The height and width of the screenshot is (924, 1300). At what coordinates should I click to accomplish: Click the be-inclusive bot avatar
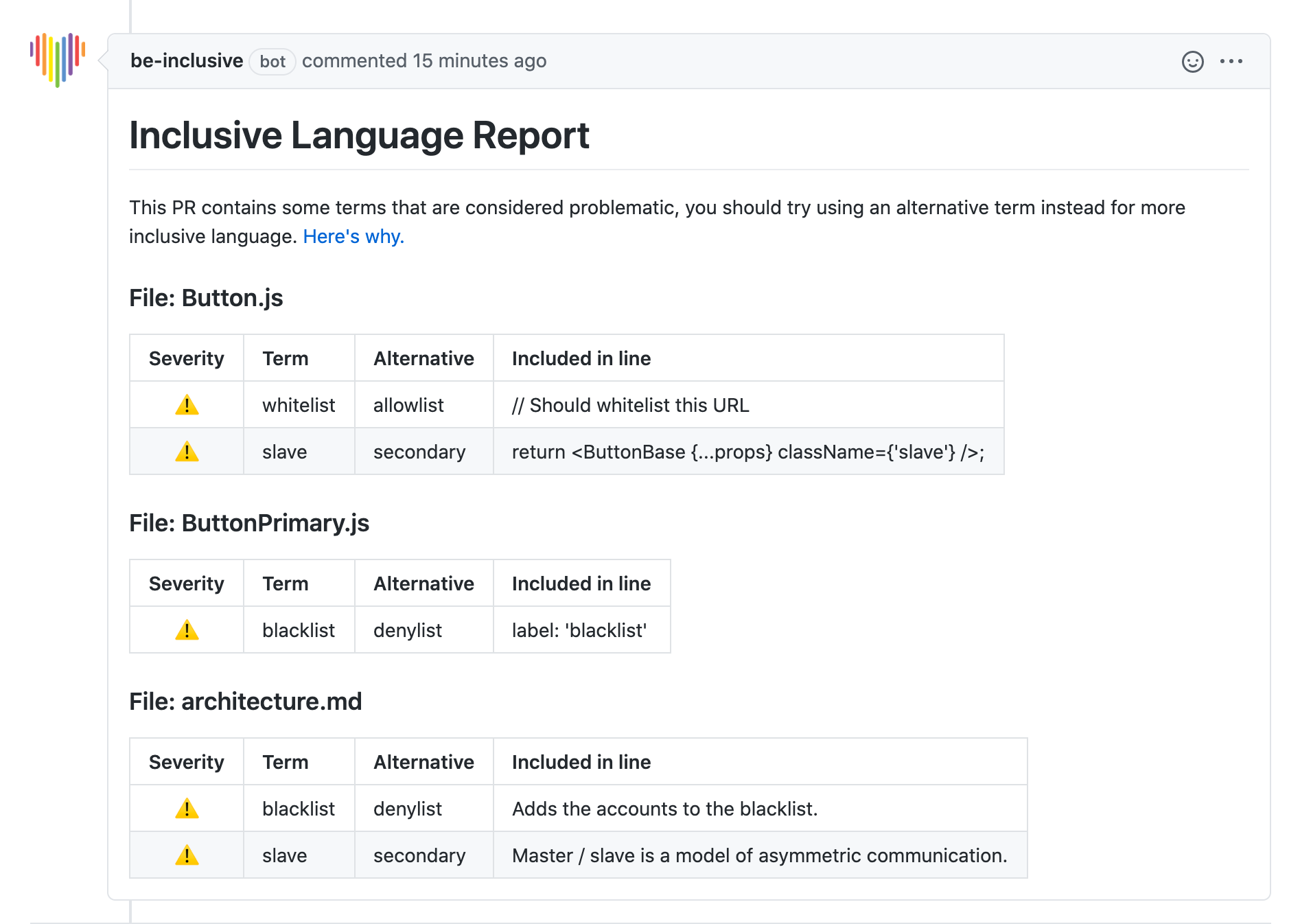(58, 60)
